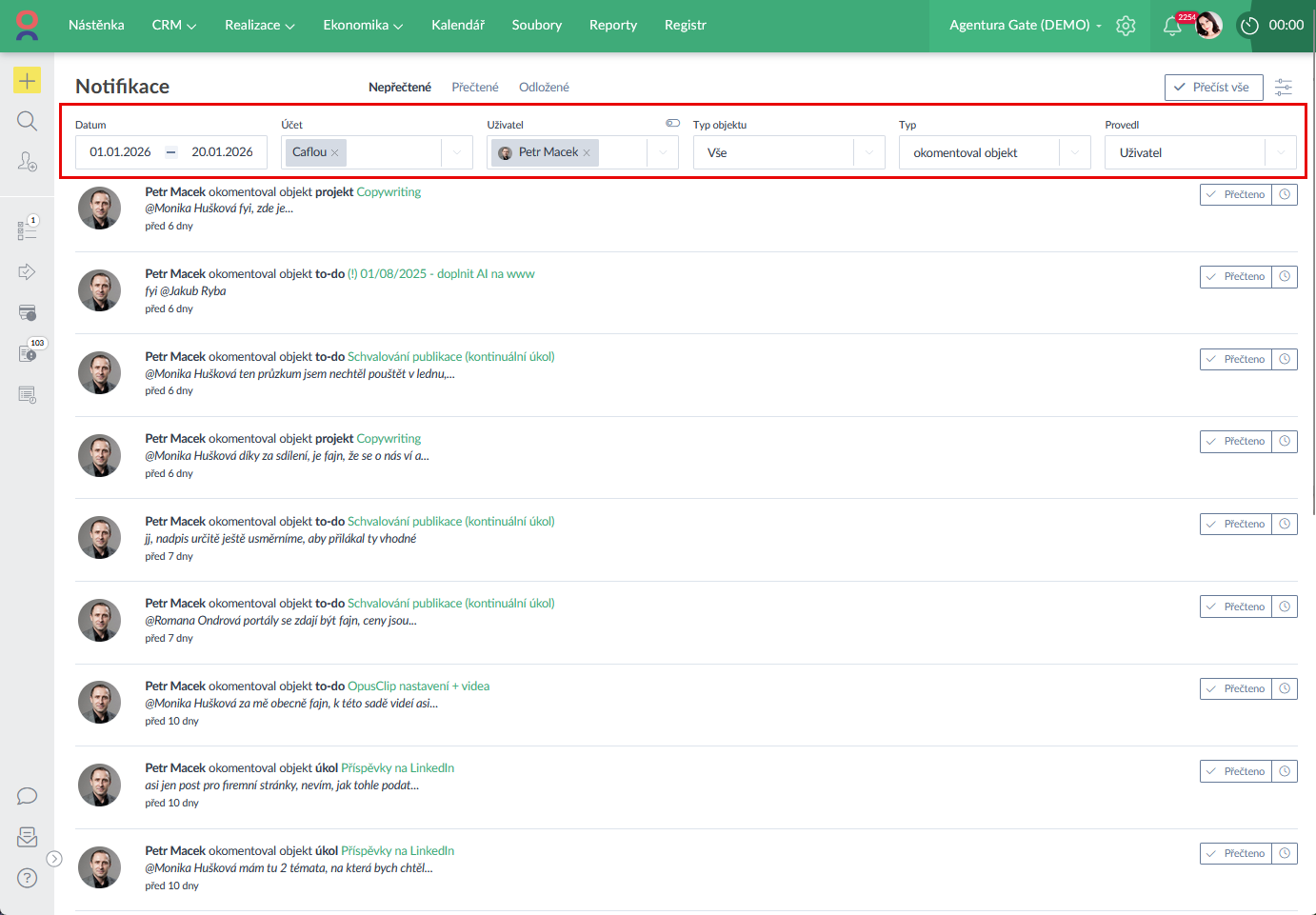Click the start date 01.01.2026 field
Image resolution: width=1316 pixels, height=915 pixels.
pyautogui.click(x=121, y=152)
